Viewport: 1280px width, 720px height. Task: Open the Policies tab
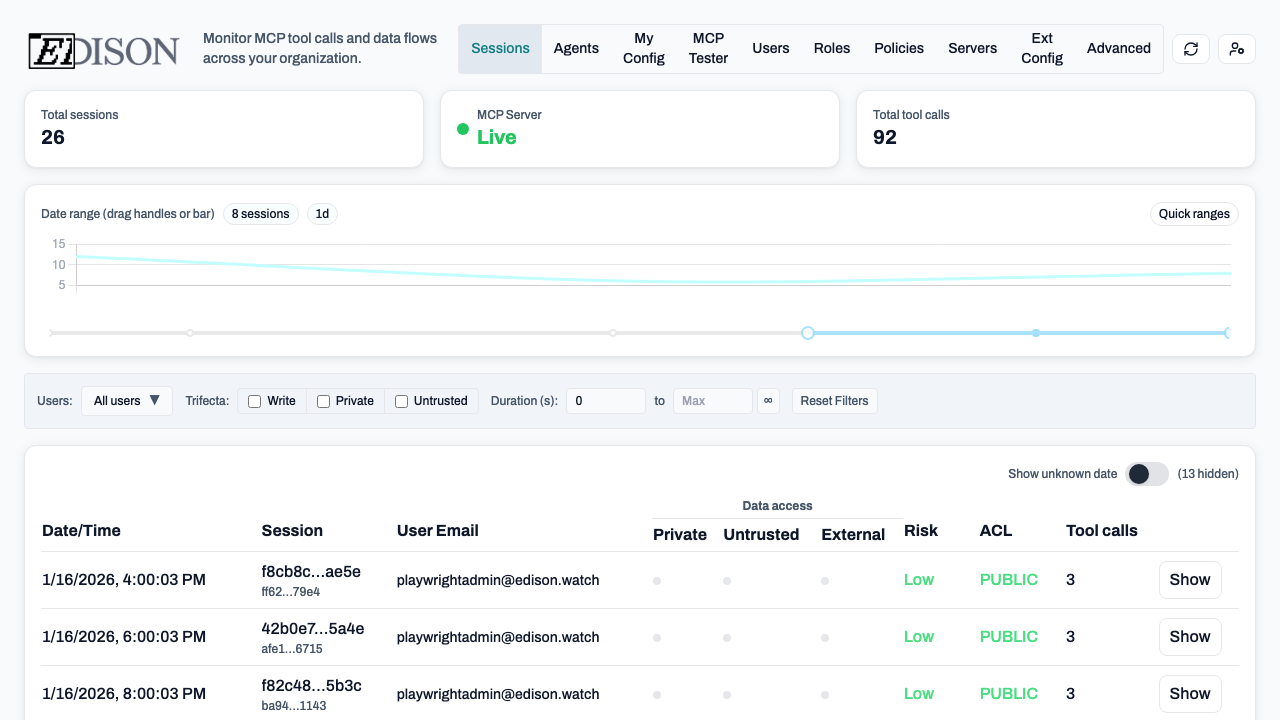899,49
